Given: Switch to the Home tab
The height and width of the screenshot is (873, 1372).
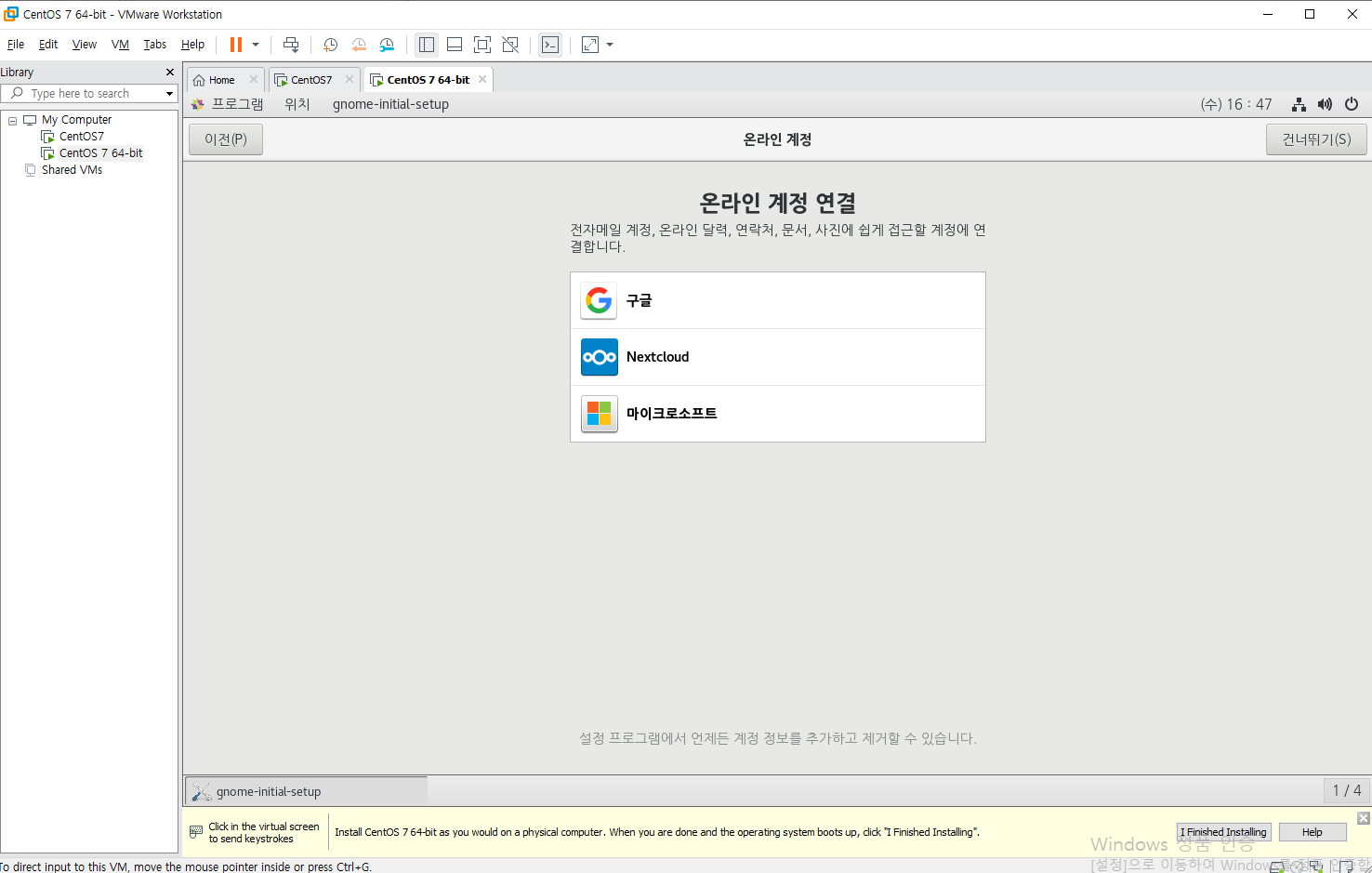Looking at the screenshot, I should click(x=221, y=80).
